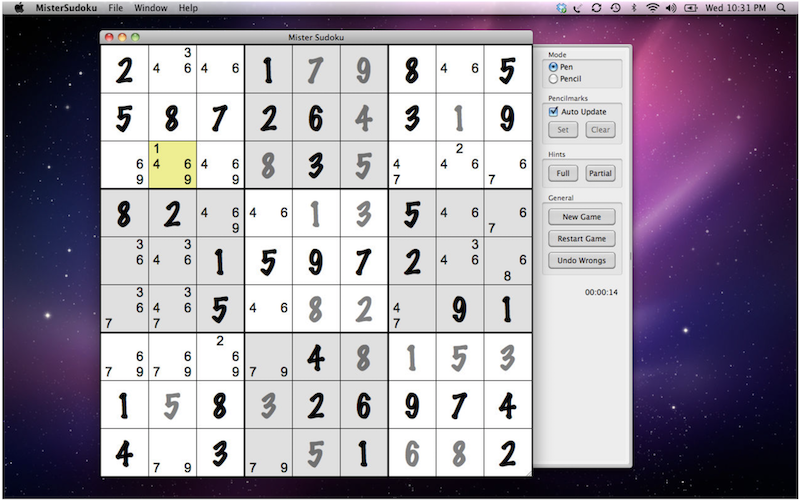
Task: Click the Spotlight search icon
Action: [x=781, y=8]
